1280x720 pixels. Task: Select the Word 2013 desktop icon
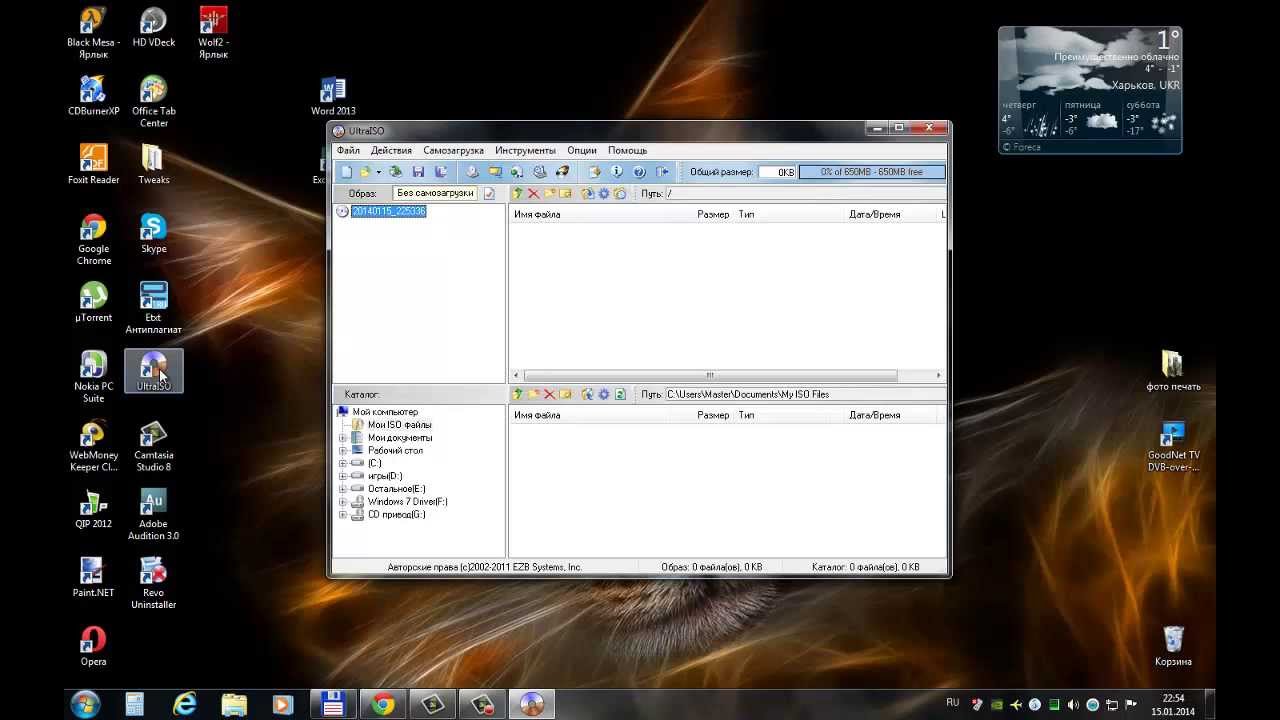point(333,97)
